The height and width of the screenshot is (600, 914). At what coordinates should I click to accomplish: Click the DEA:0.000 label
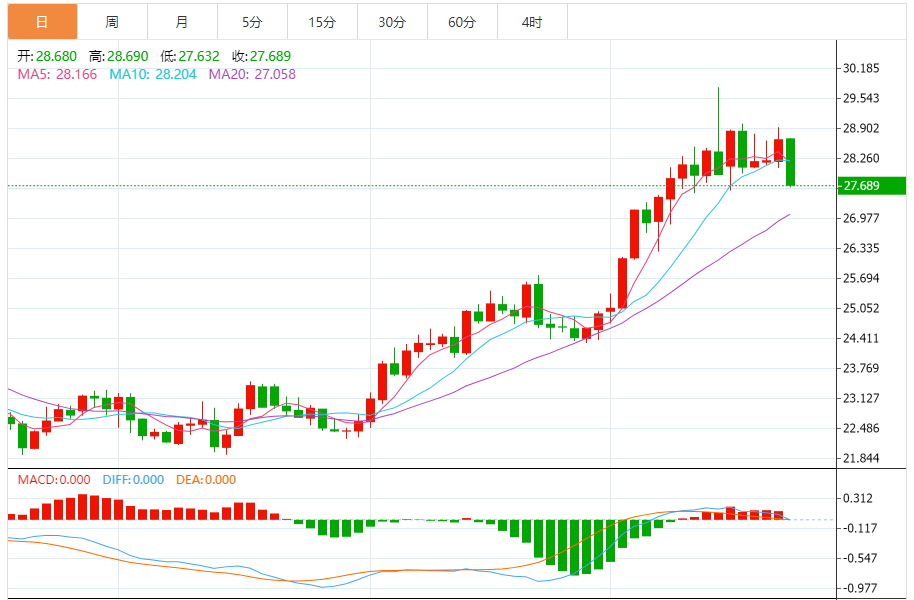pyautogui.click(x=206, y=479)
